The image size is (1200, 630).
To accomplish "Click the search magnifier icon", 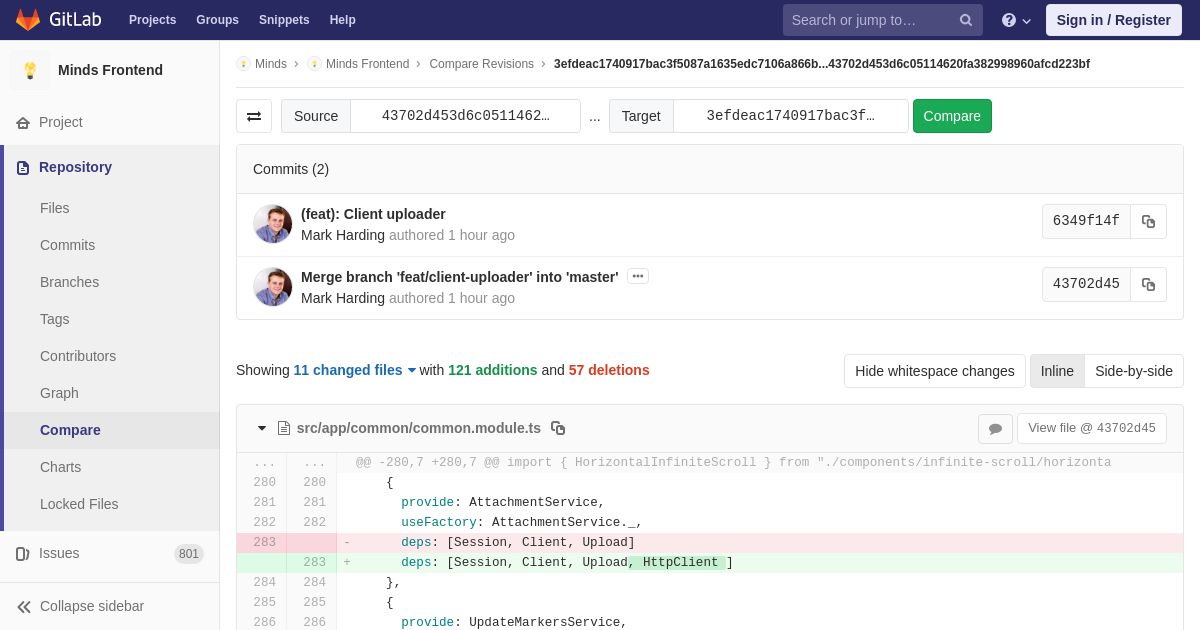I will (x=965, y=20).
